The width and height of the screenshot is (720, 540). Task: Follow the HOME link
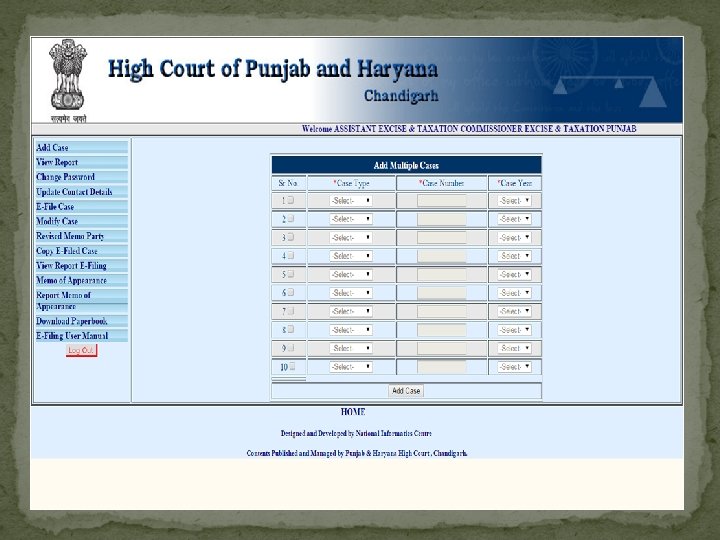pos(353,412)
